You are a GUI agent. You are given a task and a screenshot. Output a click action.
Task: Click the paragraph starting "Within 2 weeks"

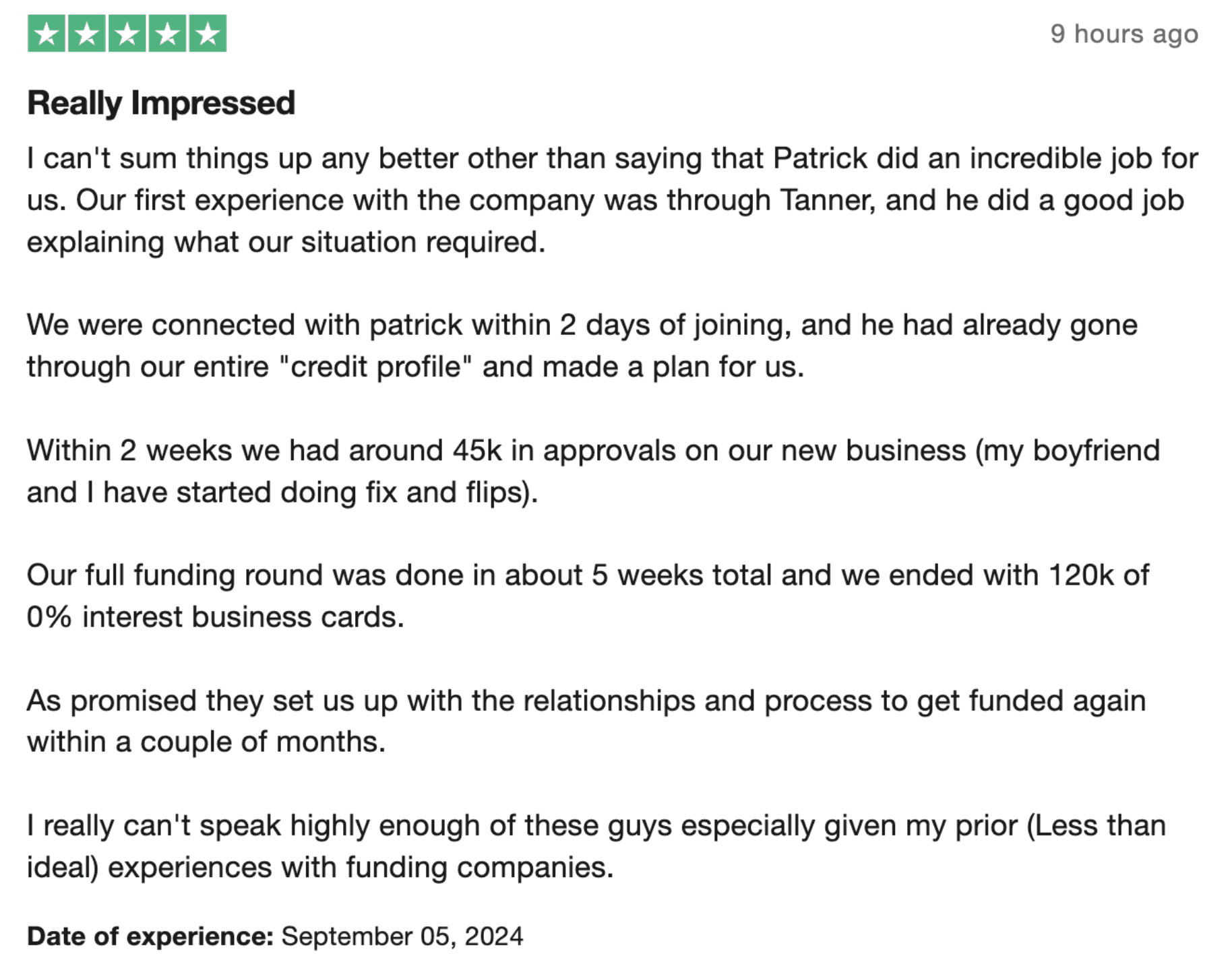point(594,471)
